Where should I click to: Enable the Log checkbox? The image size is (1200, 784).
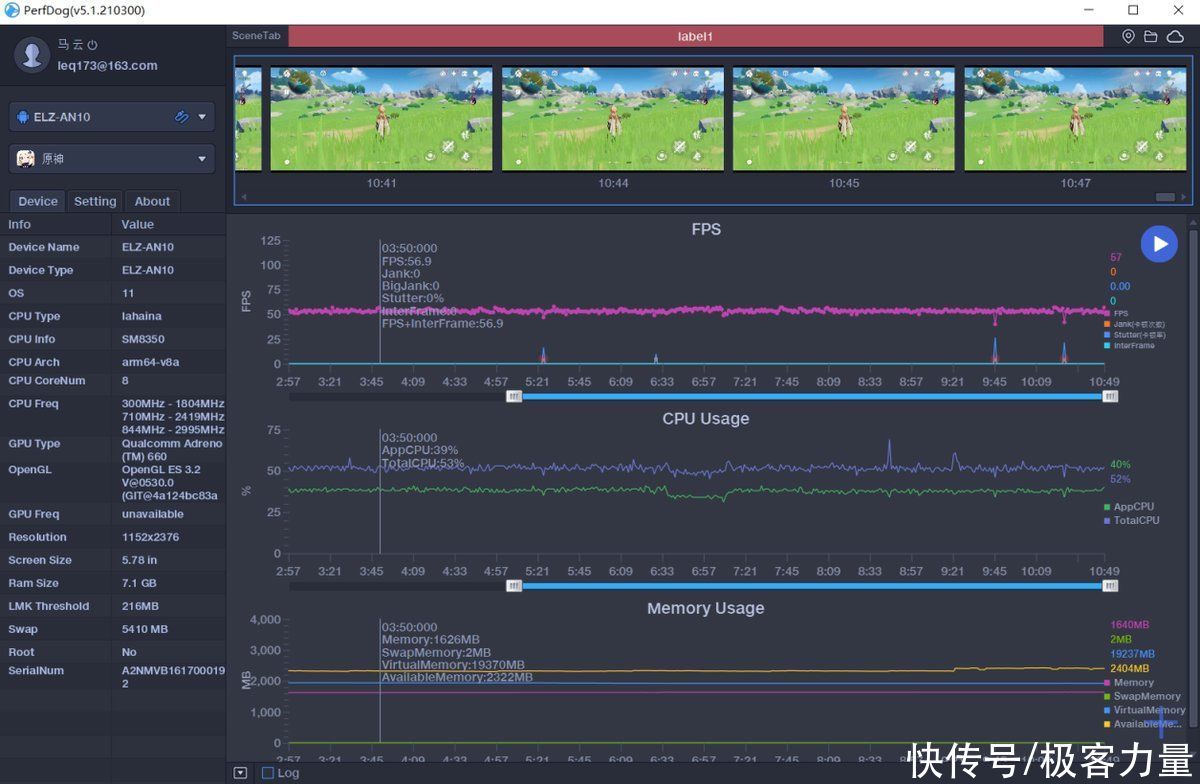[x=267, y=773]
